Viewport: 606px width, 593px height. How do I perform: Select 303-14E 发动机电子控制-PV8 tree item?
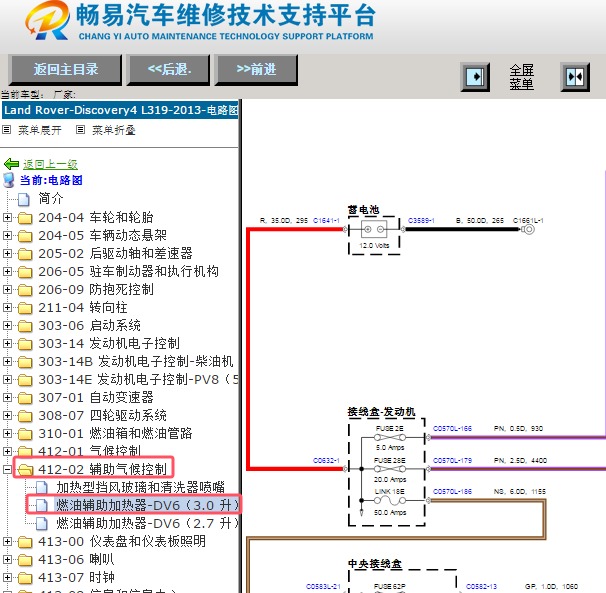pyautogui.click(x=138, y=380)
